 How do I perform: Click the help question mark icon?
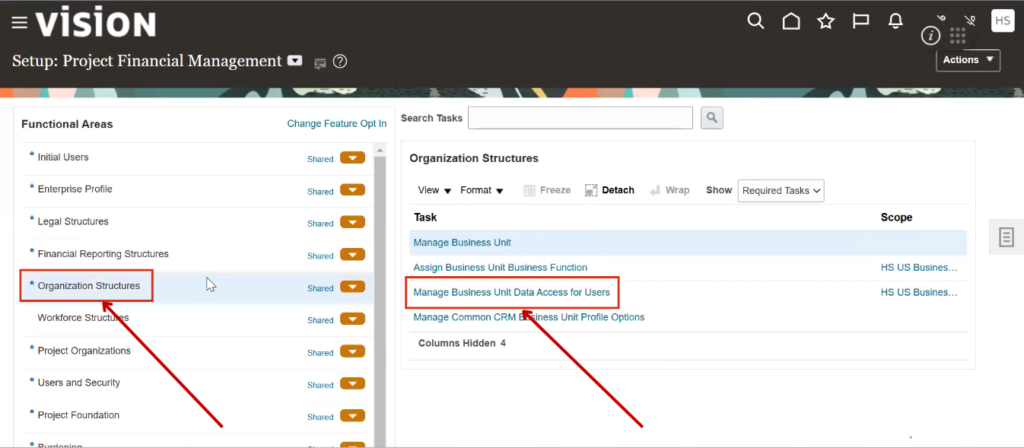pos(340,62)
